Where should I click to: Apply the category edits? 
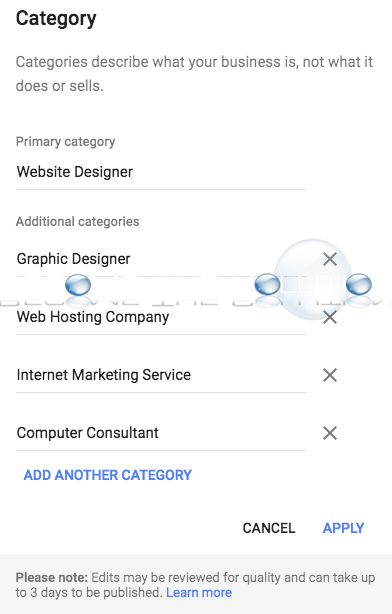[343, 528]
